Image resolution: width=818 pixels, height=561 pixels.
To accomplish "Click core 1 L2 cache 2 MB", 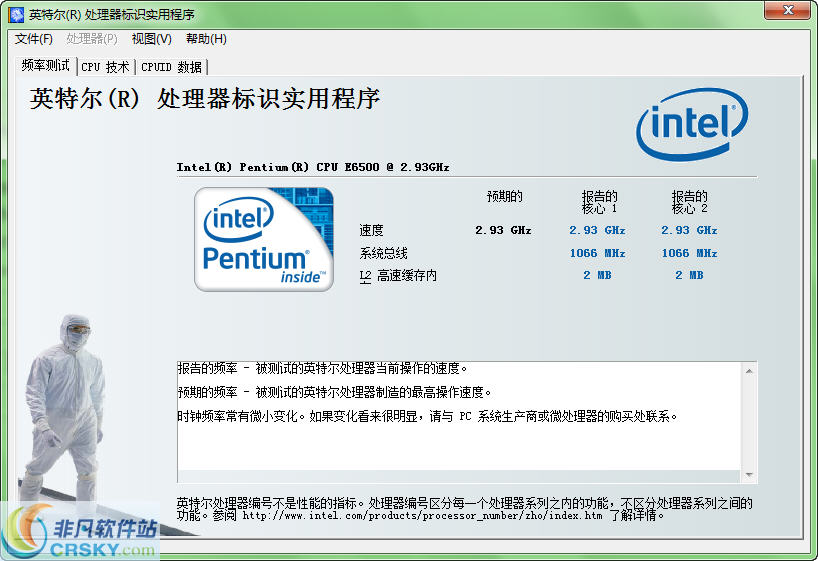I will 597,275.
